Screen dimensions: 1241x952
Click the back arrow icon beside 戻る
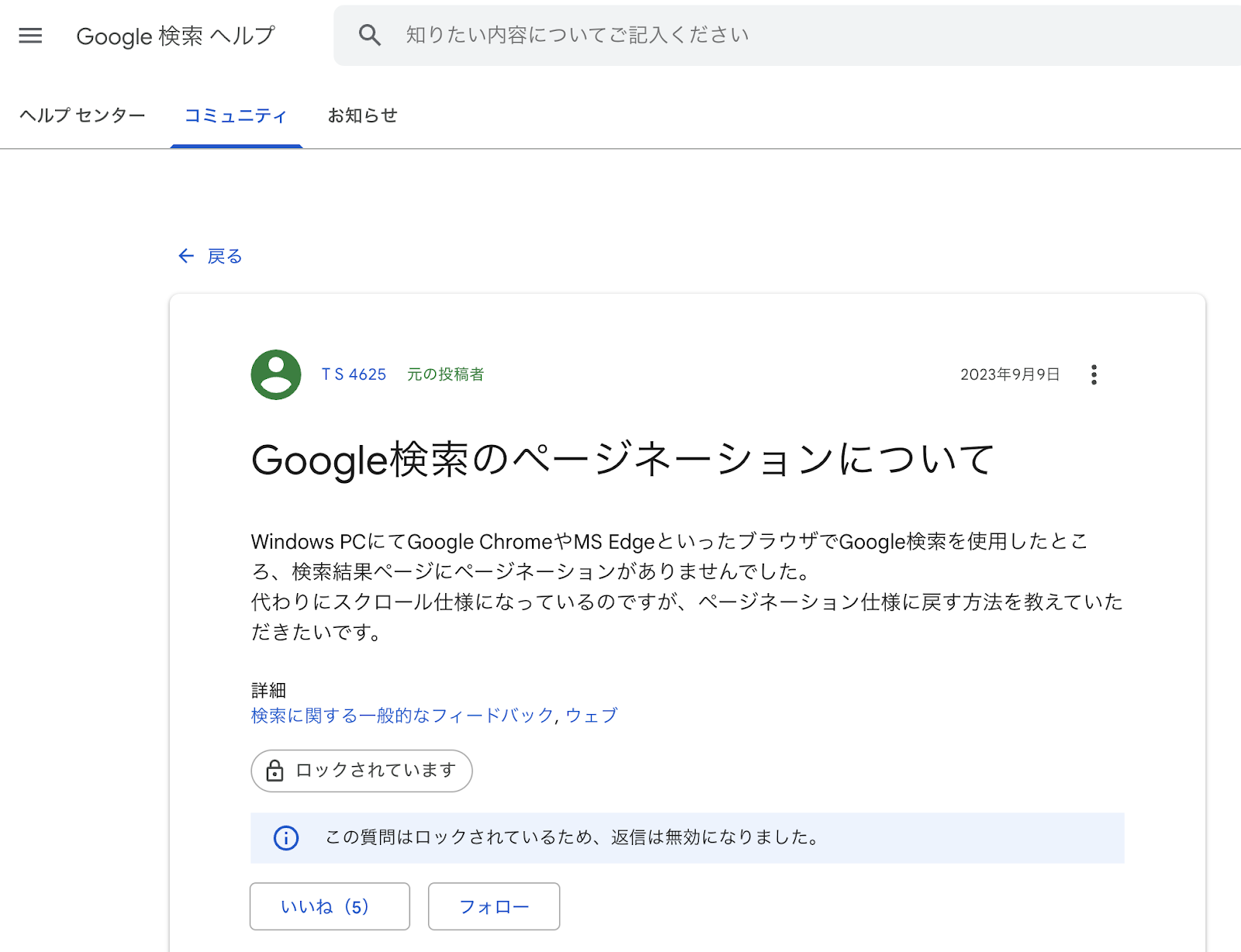pos(186,256)
